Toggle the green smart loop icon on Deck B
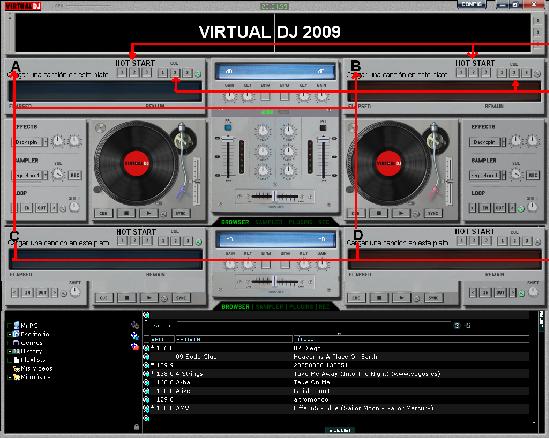549x439 pixels. coord(521,209)
